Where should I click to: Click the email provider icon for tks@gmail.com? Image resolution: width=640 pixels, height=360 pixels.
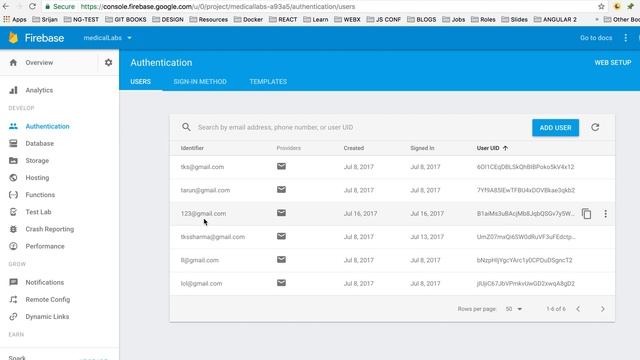pos(281,167)
